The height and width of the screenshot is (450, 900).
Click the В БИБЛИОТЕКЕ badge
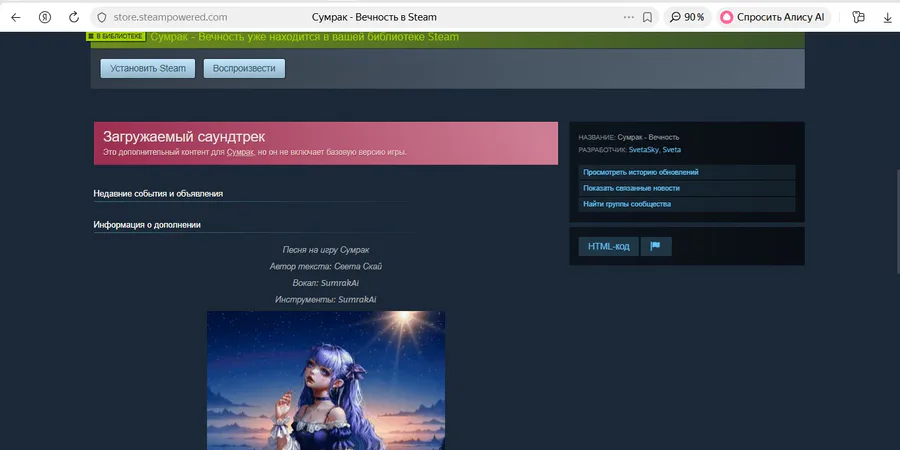click(x=115, y=36)
